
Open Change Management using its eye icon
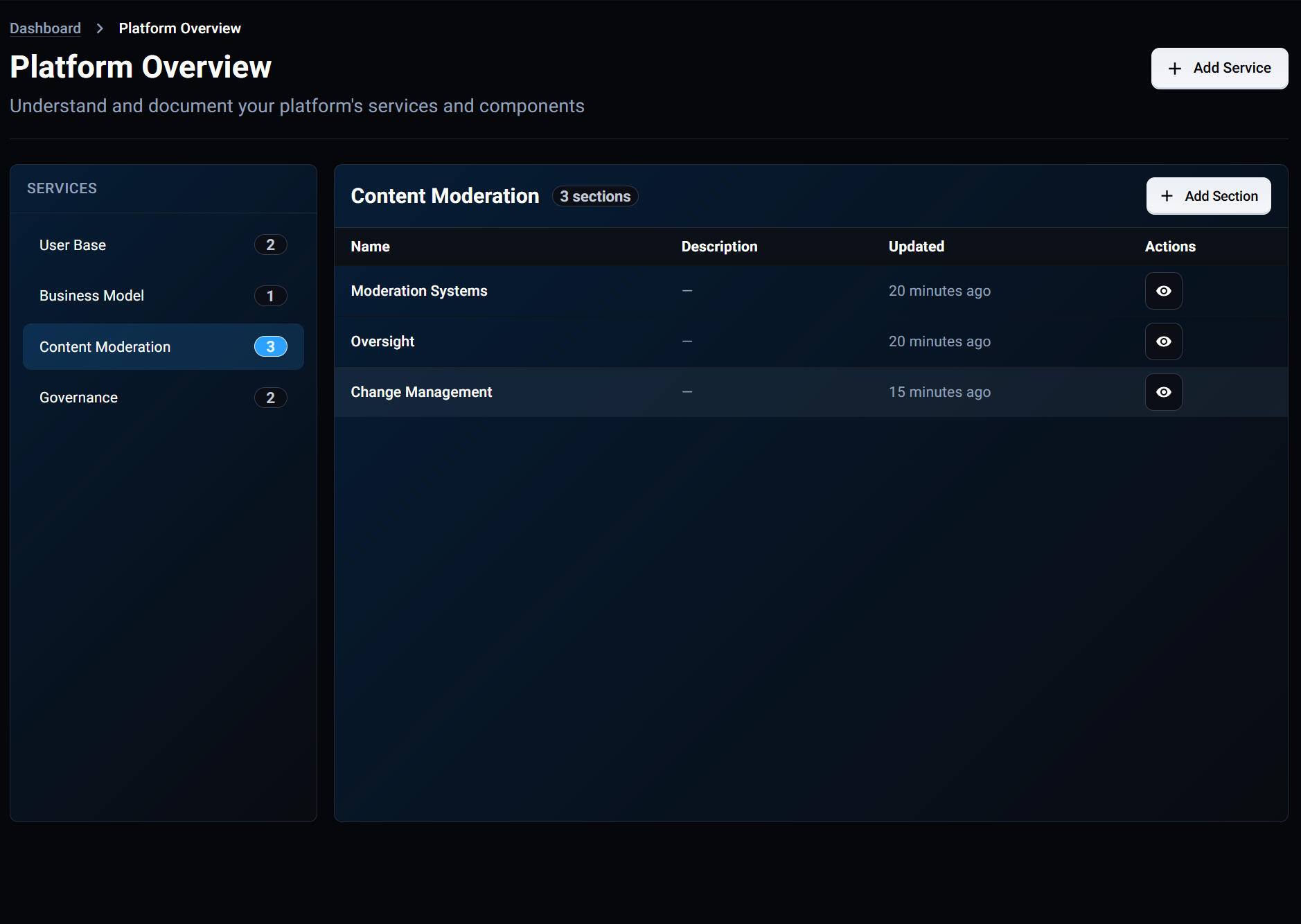point(1163,392)
